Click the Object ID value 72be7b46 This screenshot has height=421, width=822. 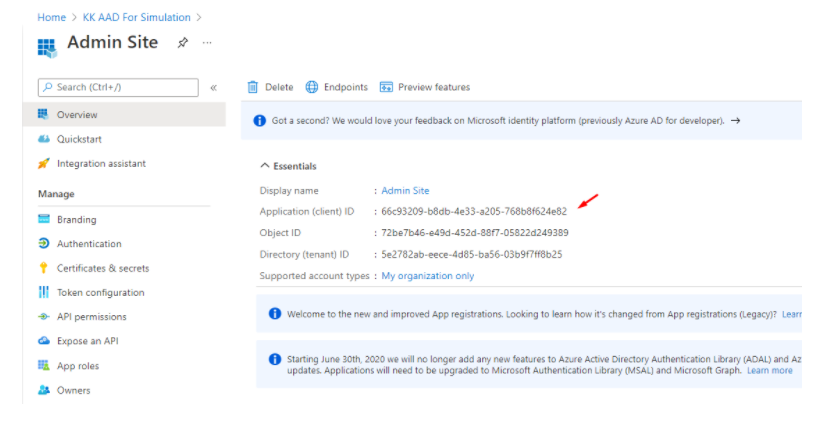475,233
